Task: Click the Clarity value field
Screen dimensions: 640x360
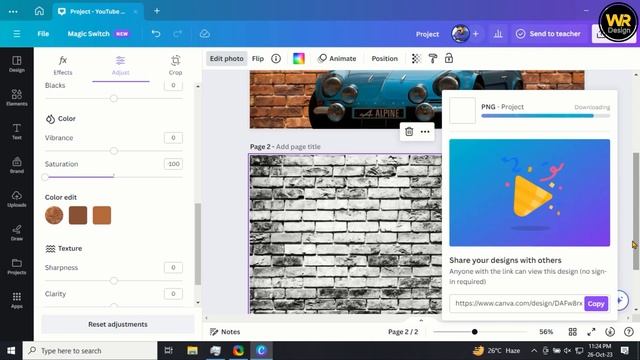Action: (173, 293)
